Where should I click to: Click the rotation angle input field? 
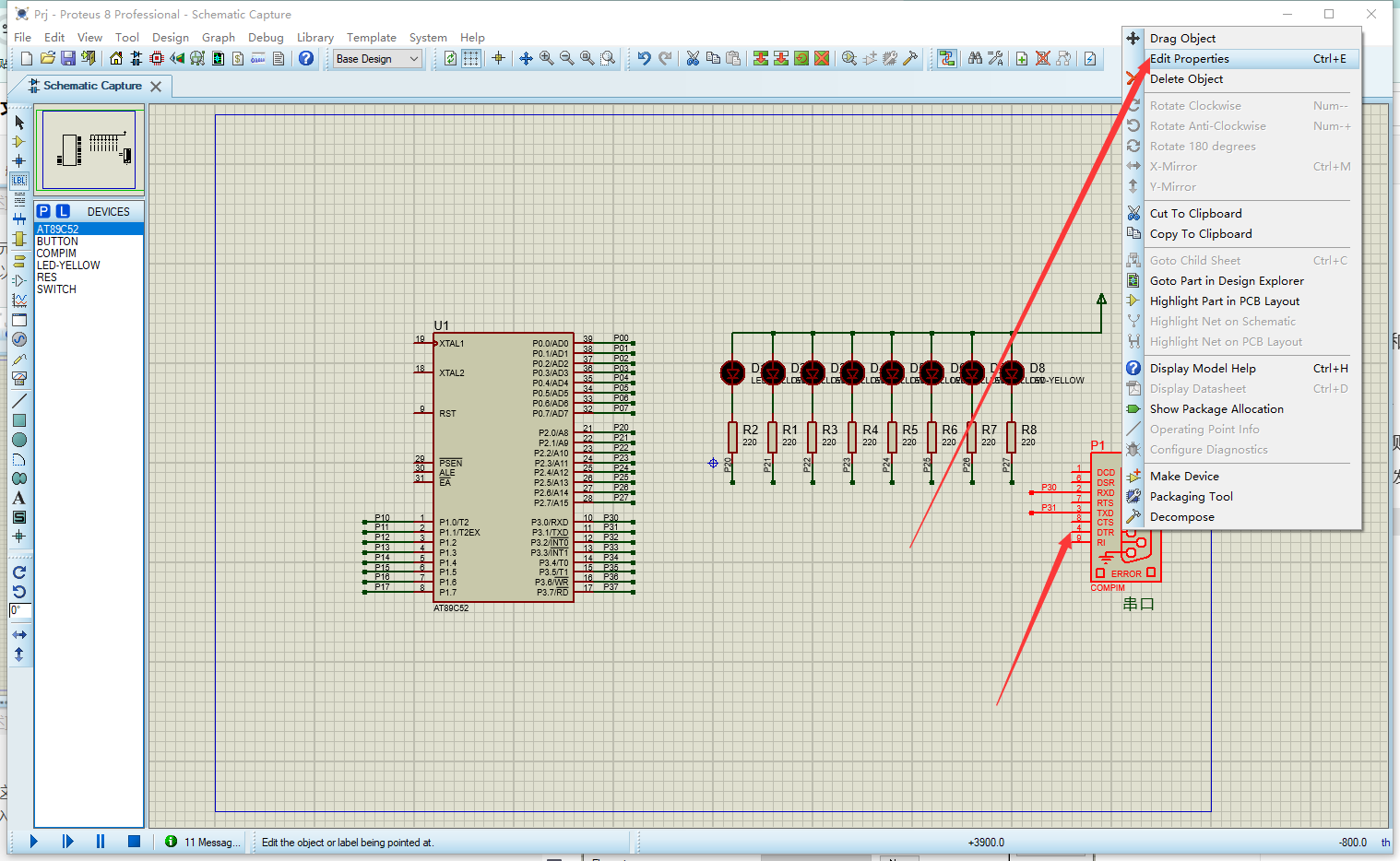tap(20, 611)
